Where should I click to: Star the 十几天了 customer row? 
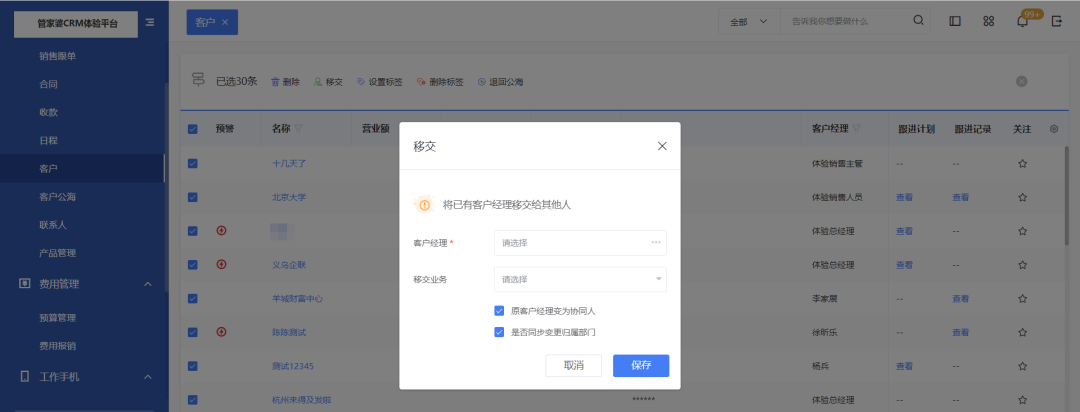click(x=1022, y=163)
